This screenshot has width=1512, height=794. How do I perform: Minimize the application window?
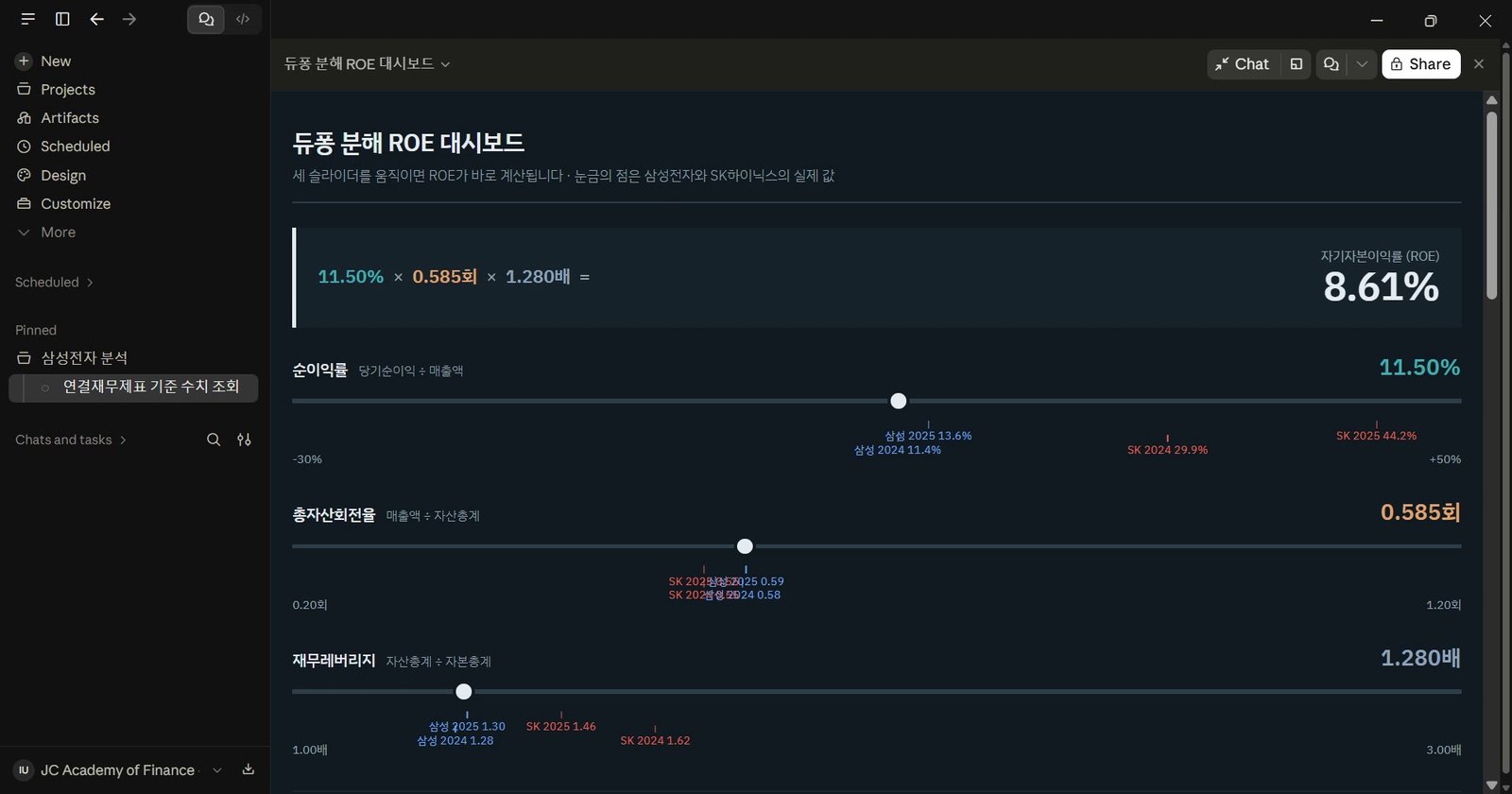click(x=1377, y=20)
